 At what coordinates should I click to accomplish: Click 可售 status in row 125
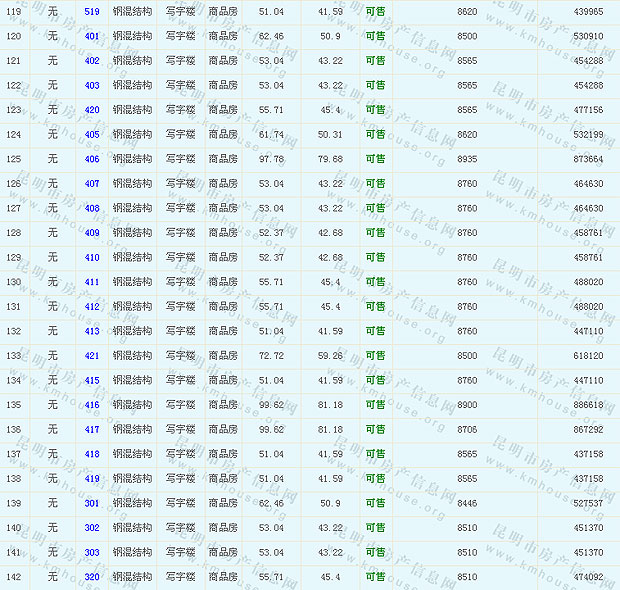pyautogui.click(x=375, y=159)
